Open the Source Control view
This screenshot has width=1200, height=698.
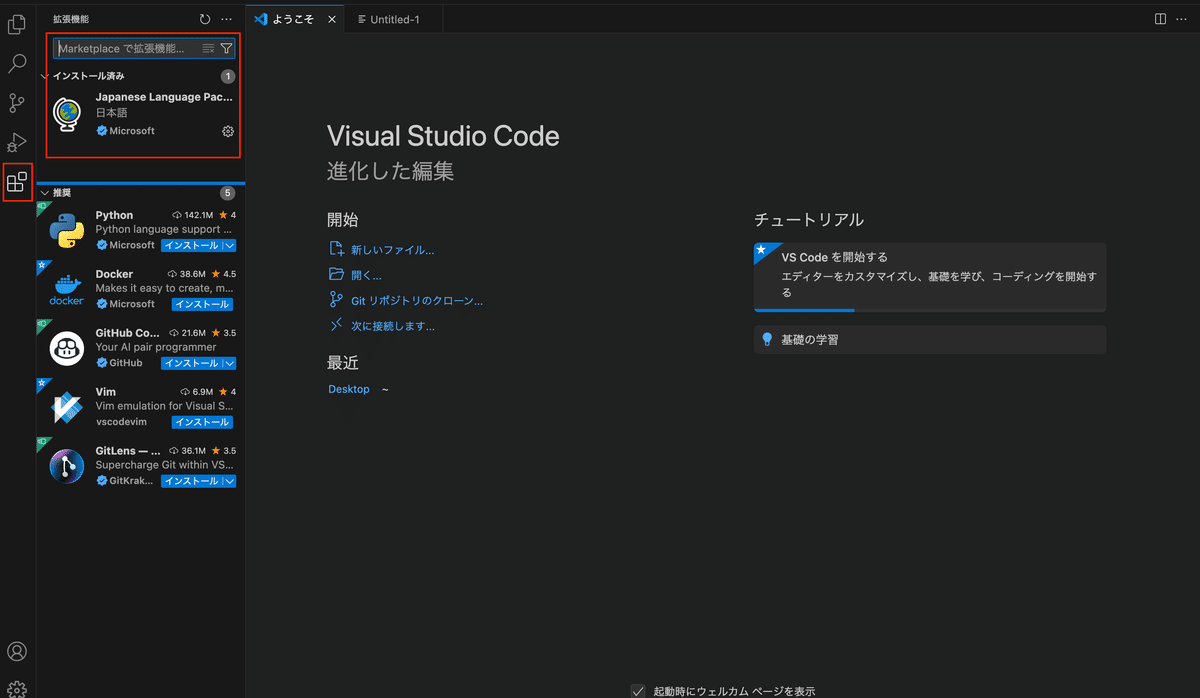(x=17, y=103)
